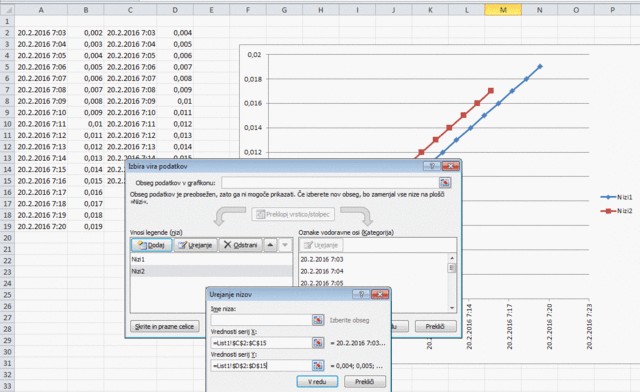Open help in Izbira vira podatkov dialog

[432, 166]
